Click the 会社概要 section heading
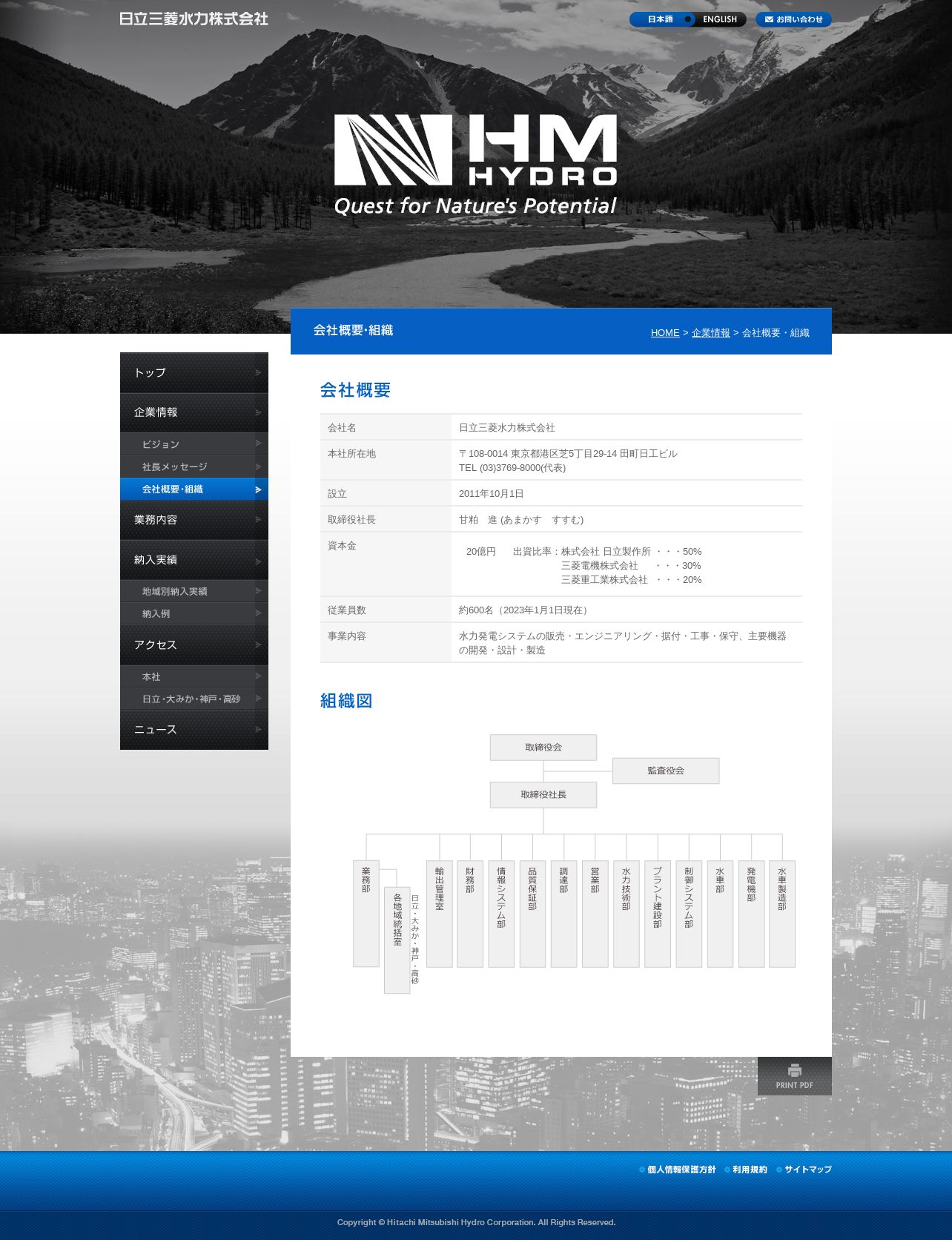The height and width of the screenshot is (1240, 952). tap(356, 390)
